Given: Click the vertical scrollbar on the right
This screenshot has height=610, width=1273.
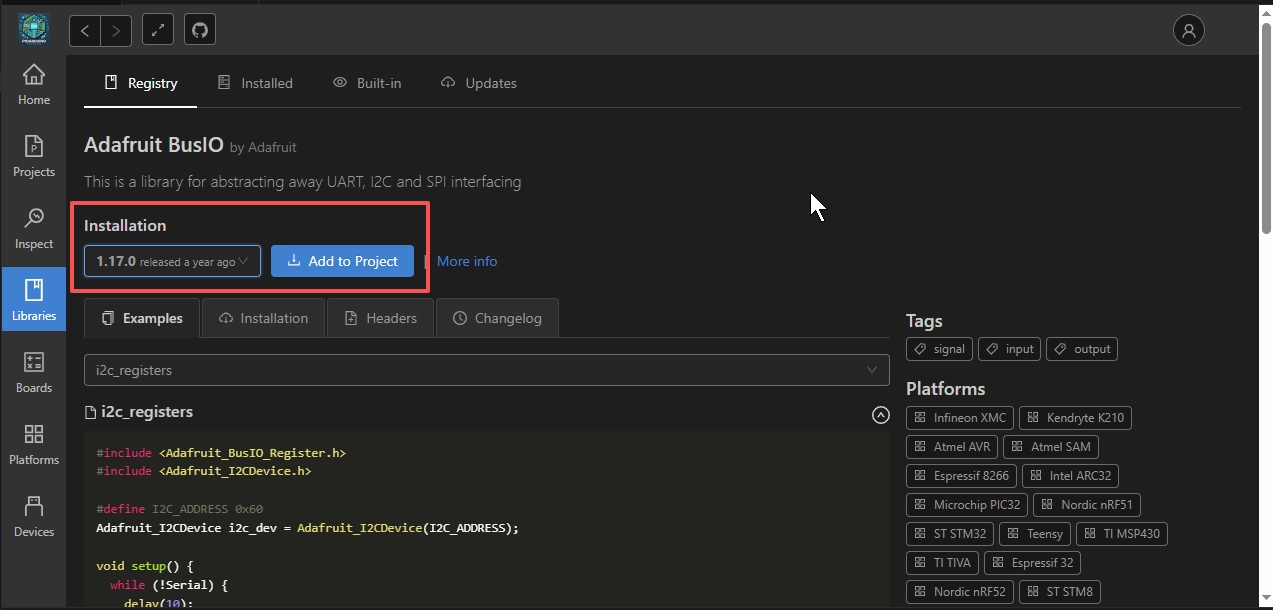Looking at the screenshot, I should [1265, 130].
